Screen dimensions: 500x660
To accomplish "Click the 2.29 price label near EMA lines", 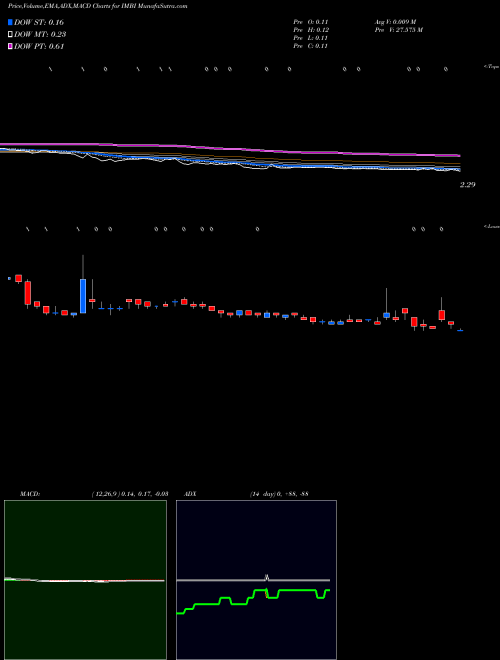I will [x=468, y=184].
